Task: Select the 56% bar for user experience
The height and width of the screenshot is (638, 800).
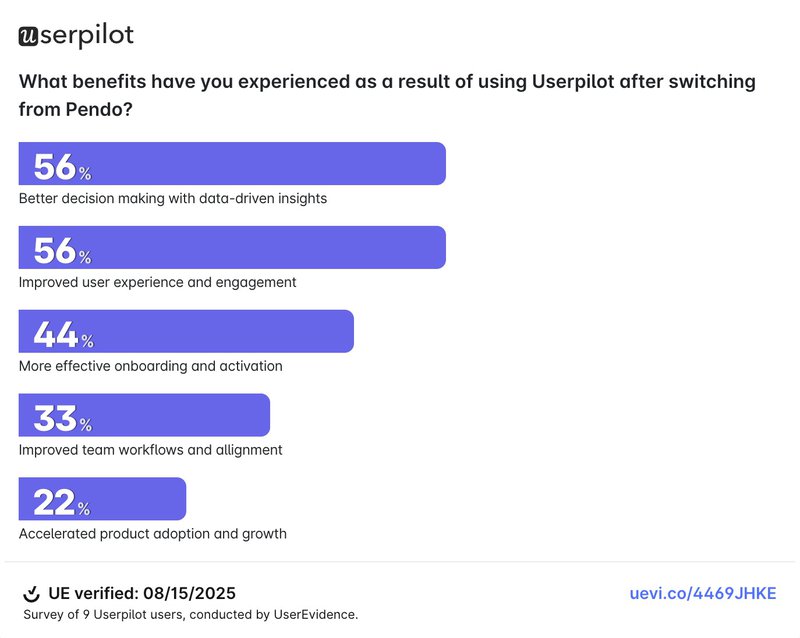Action: (232, 248)
